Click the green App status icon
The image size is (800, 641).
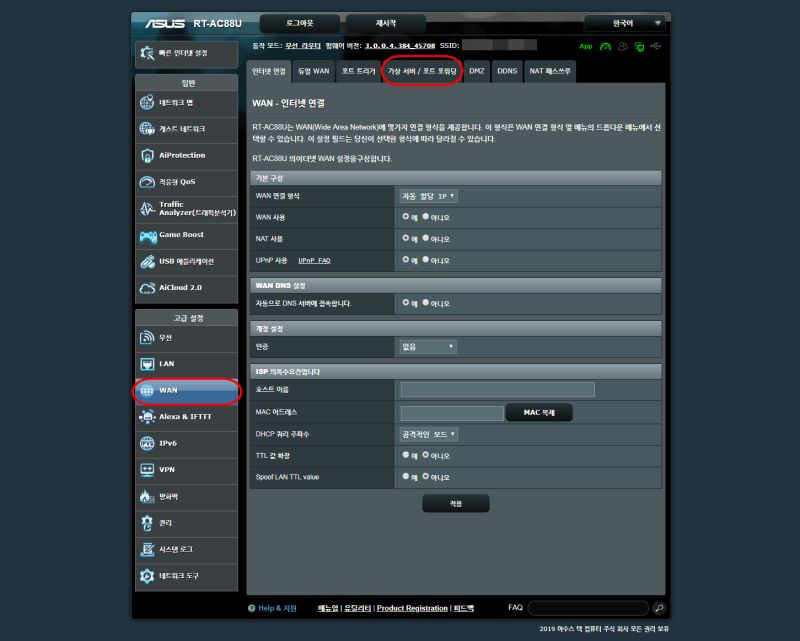(586, 46)
